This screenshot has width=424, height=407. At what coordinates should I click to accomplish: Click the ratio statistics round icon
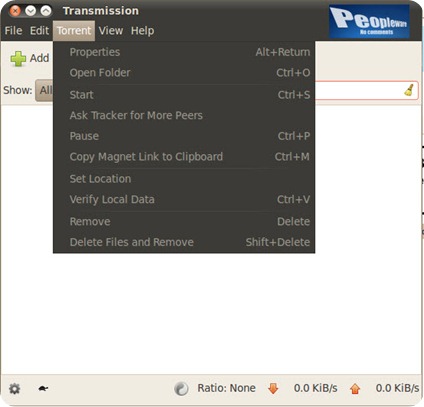[x=181, y=389]
